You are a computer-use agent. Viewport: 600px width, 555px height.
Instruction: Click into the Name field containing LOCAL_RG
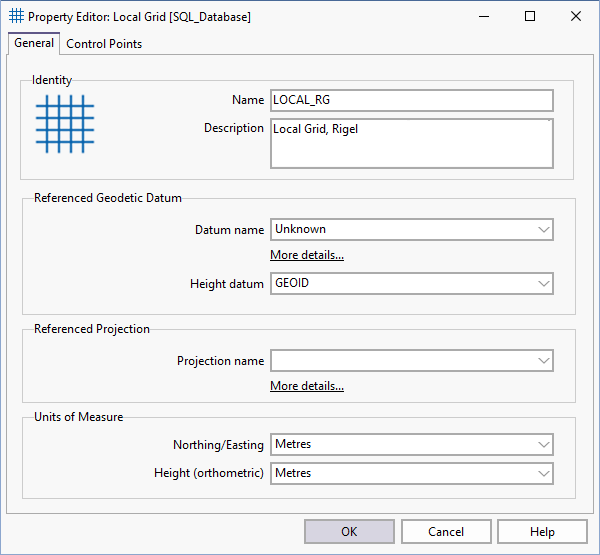pos(412,100)
